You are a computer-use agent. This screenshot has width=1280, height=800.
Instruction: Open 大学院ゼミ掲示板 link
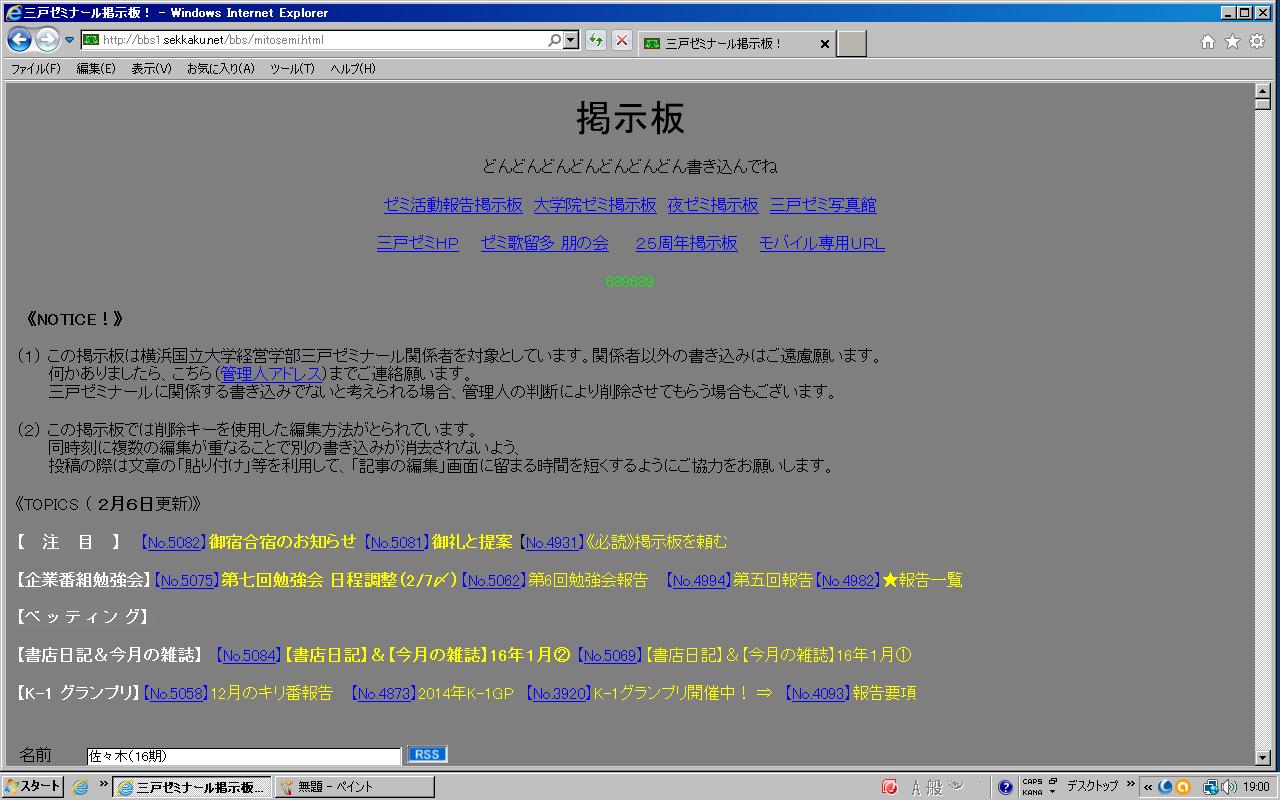(595, 205)
